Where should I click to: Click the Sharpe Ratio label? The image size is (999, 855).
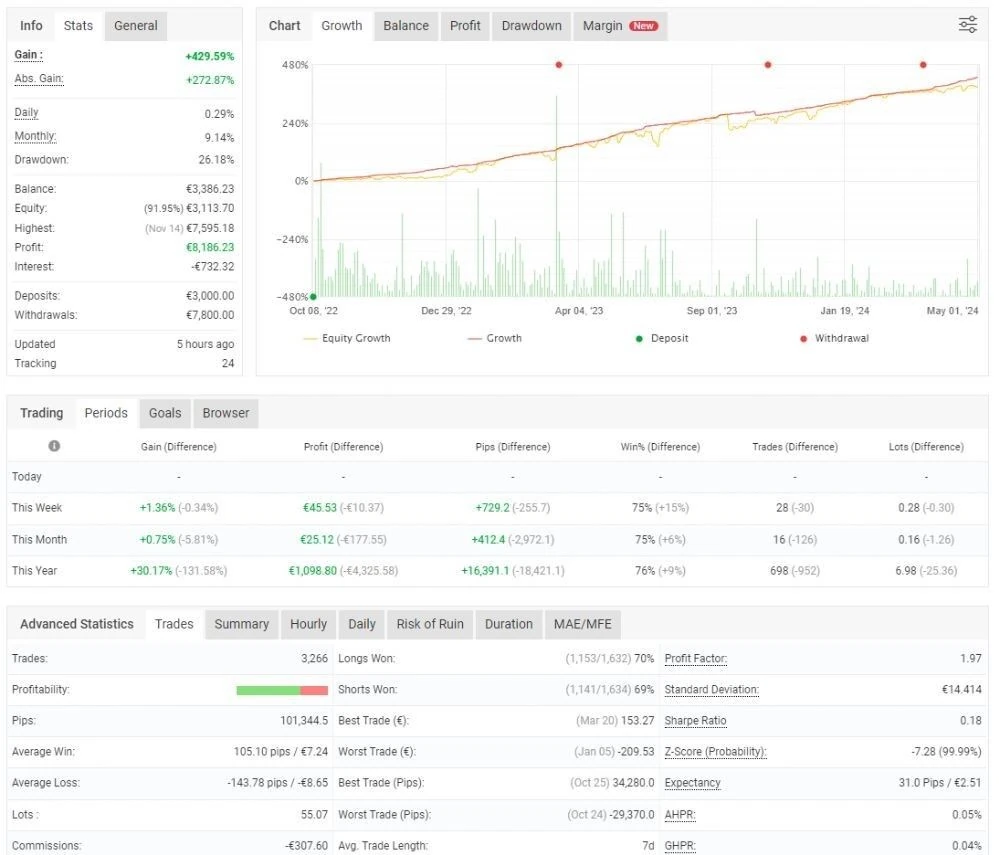coord(695,721)
